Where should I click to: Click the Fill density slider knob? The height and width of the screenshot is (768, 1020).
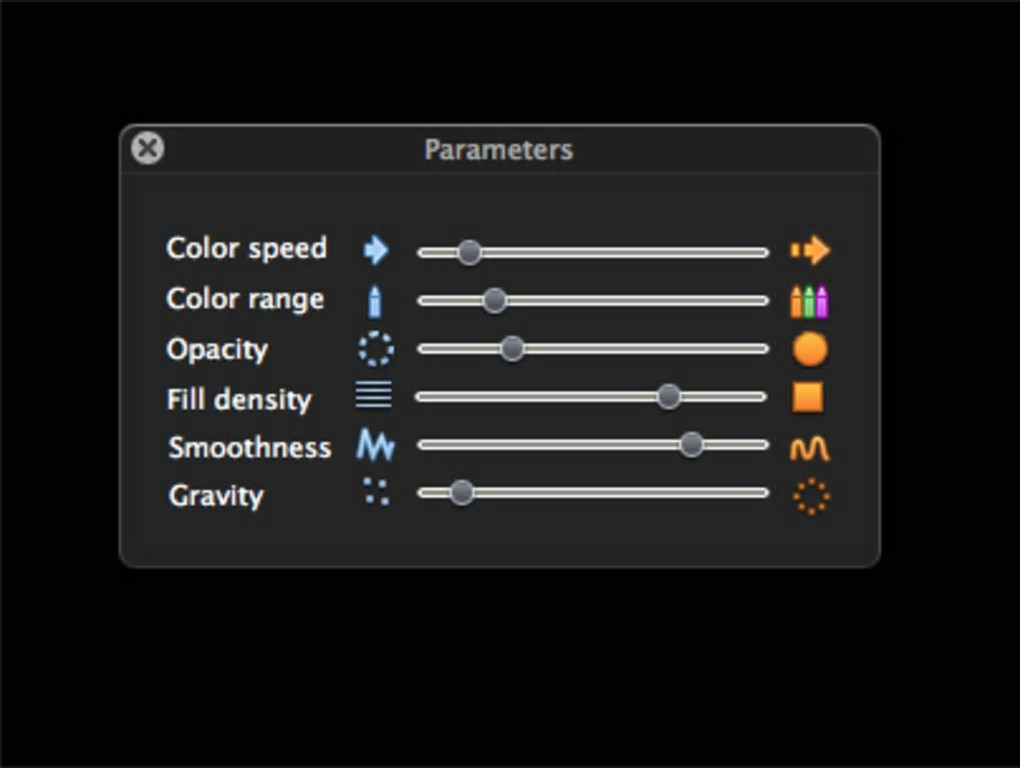pyautogui.click(x=669, y=396)
